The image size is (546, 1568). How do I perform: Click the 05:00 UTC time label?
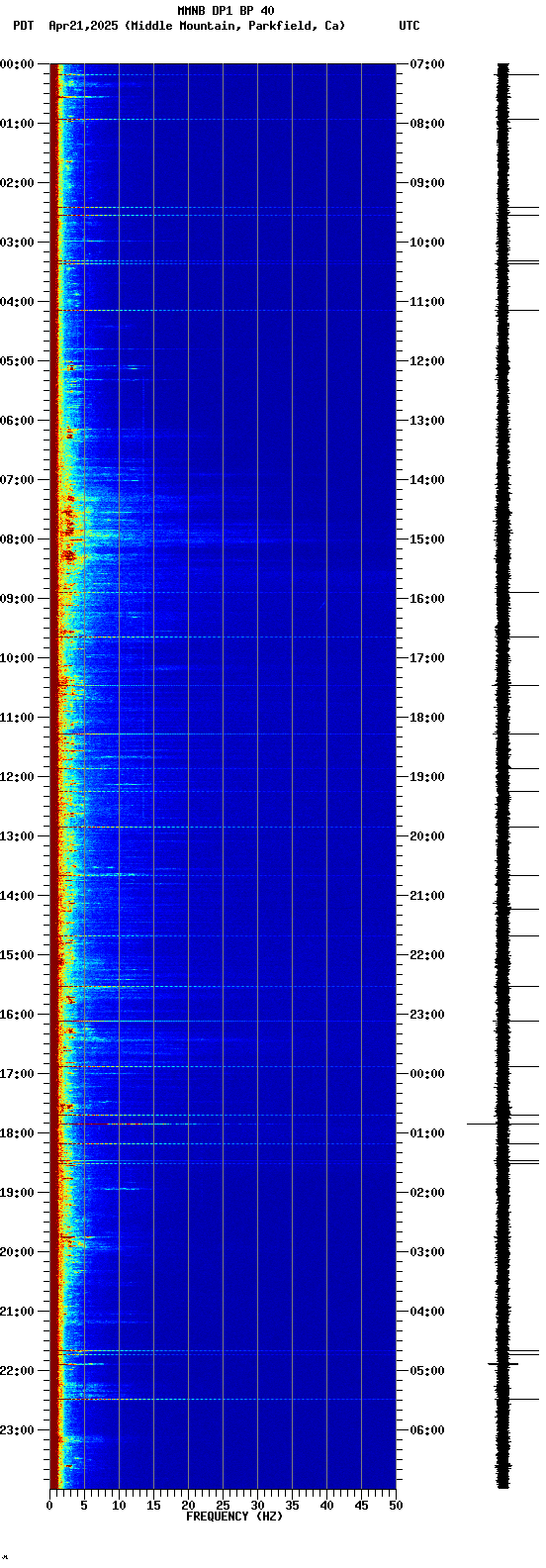coord(427,1371)
